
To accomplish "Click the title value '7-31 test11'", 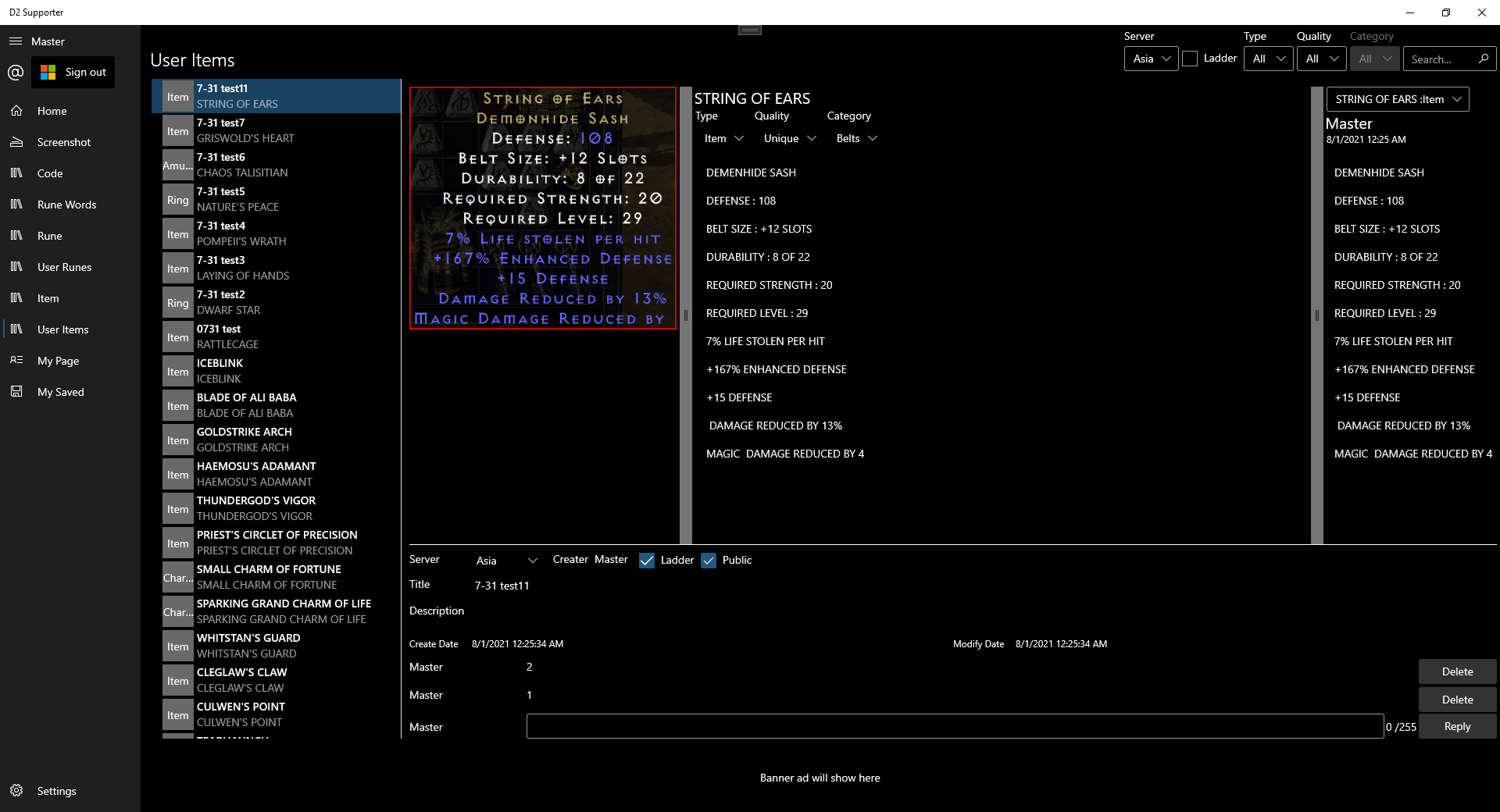I will 502,586.
